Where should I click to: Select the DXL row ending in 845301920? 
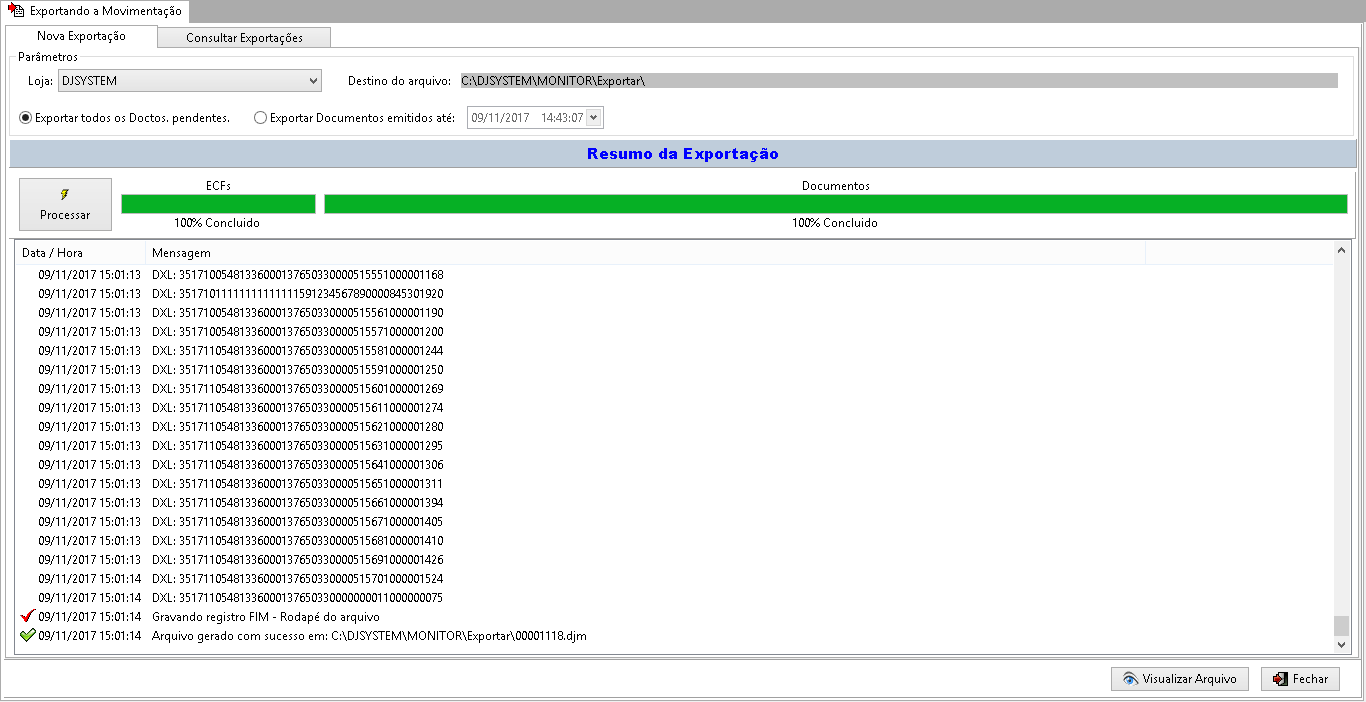pyautogui.click(x=675, y=293)
